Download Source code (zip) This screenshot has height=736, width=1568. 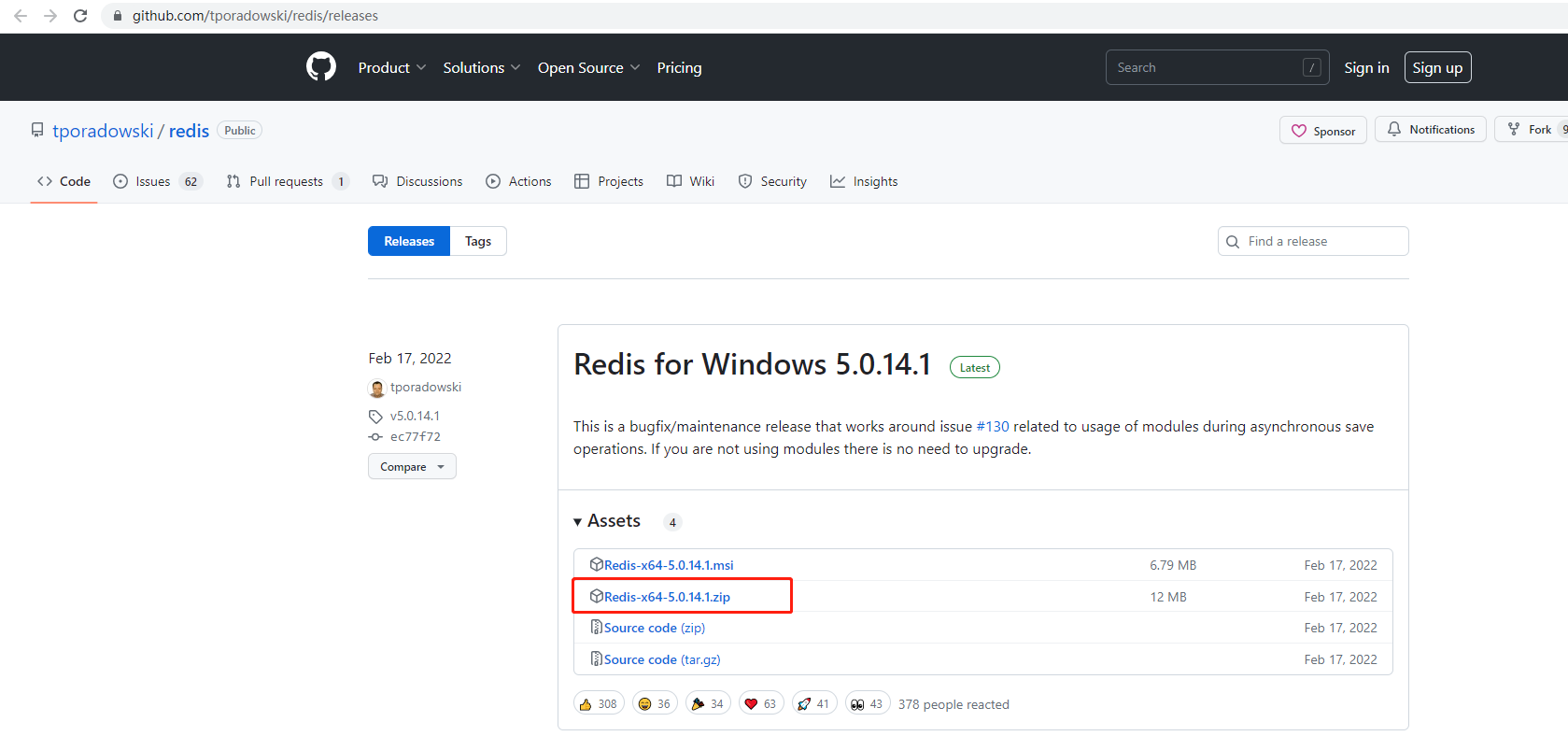pos(655,628)
